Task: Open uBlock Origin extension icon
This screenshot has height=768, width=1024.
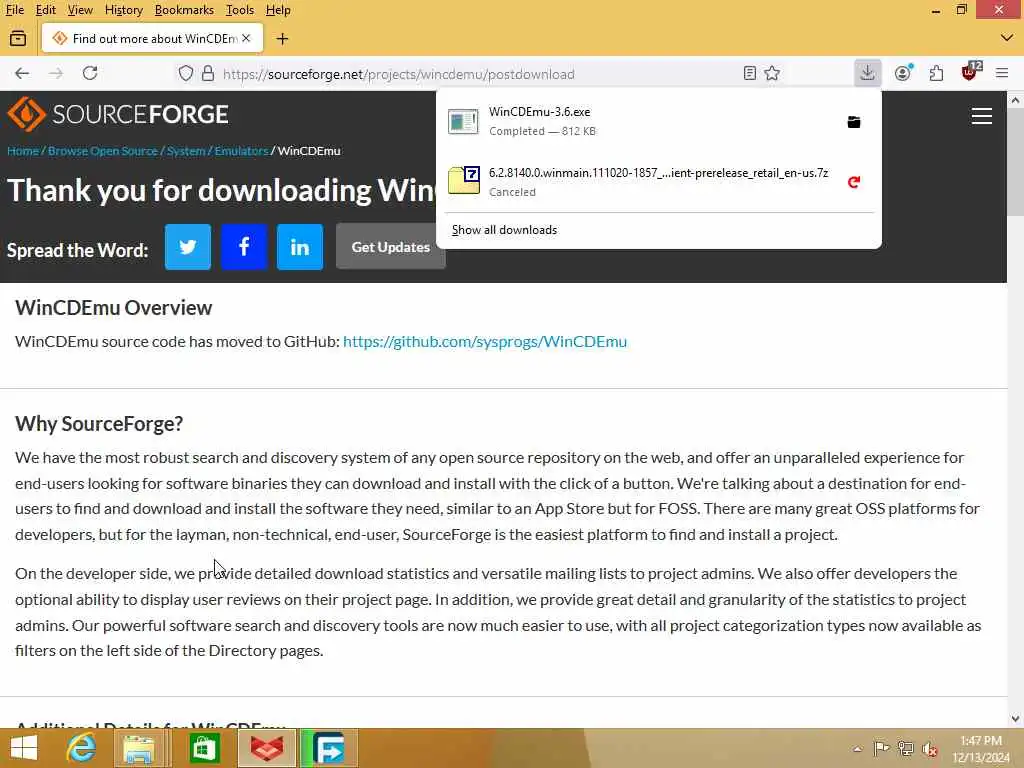Action: (971, 72)
